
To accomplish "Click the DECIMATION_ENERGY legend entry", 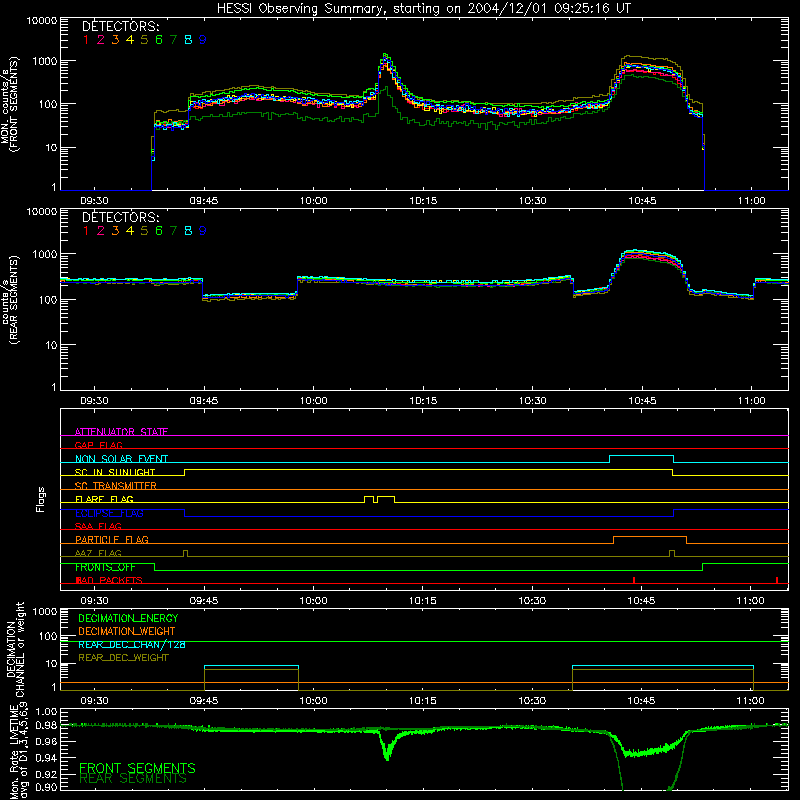I will [x=128, y=618].
